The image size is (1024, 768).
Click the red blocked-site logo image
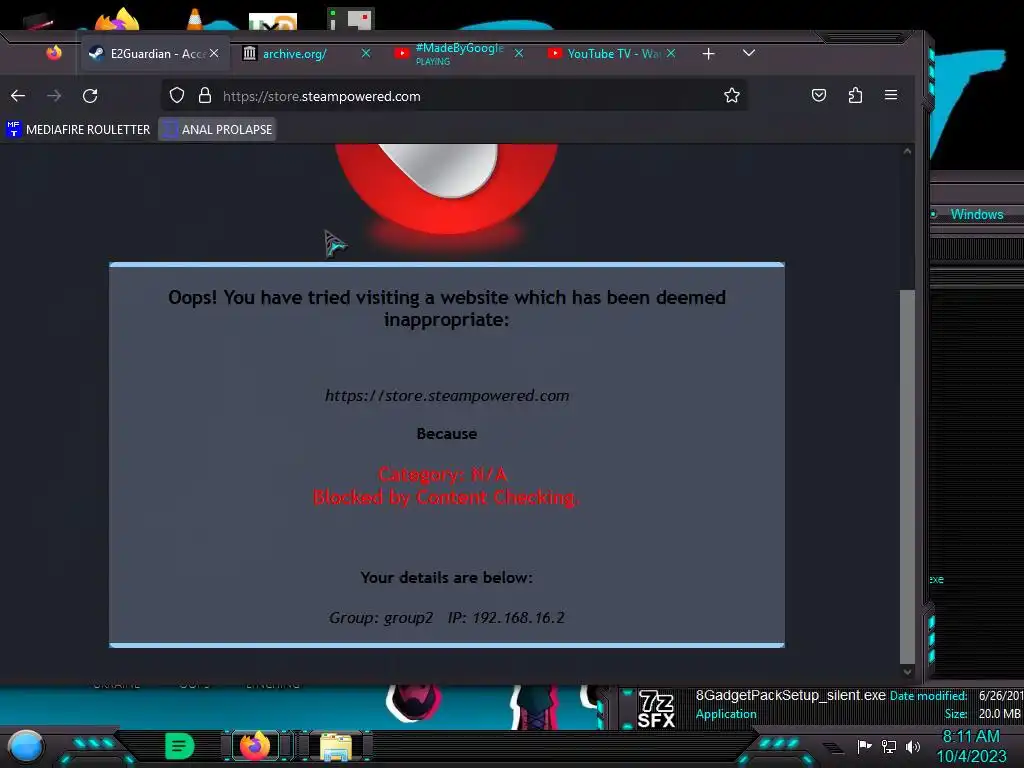pos(447,187)
